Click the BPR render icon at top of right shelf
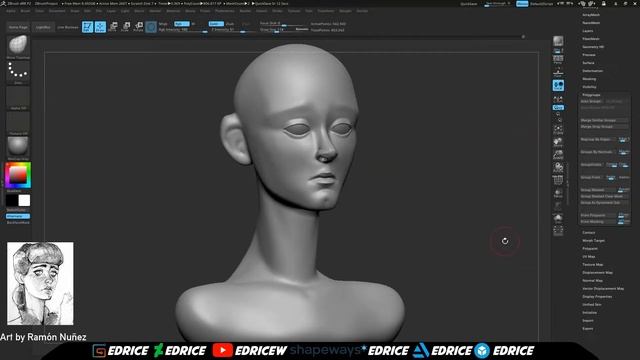This screenshot has width=640, height=360. pyautogui.click(x=558, y=41)
